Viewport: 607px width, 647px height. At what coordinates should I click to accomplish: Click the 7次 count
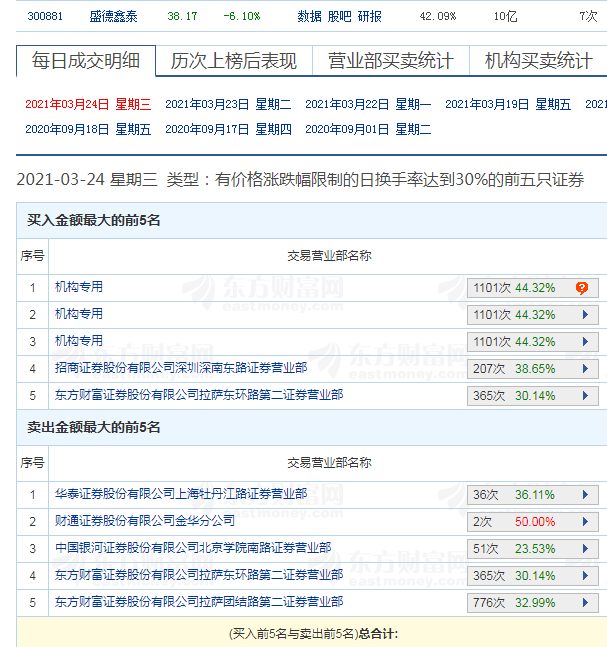click(x=588, y=16)
